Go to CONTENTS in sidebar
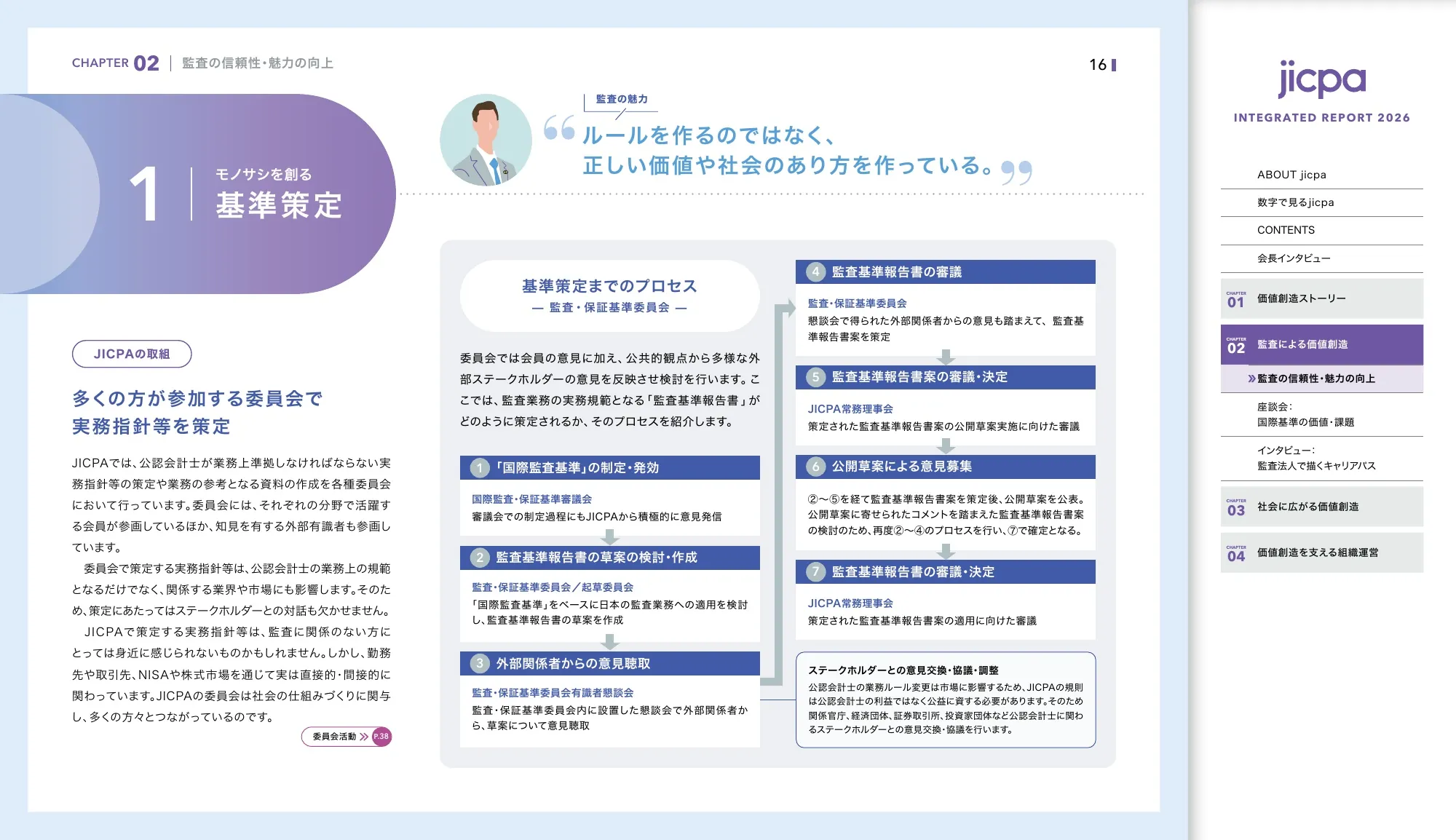 pos(1321,230)
